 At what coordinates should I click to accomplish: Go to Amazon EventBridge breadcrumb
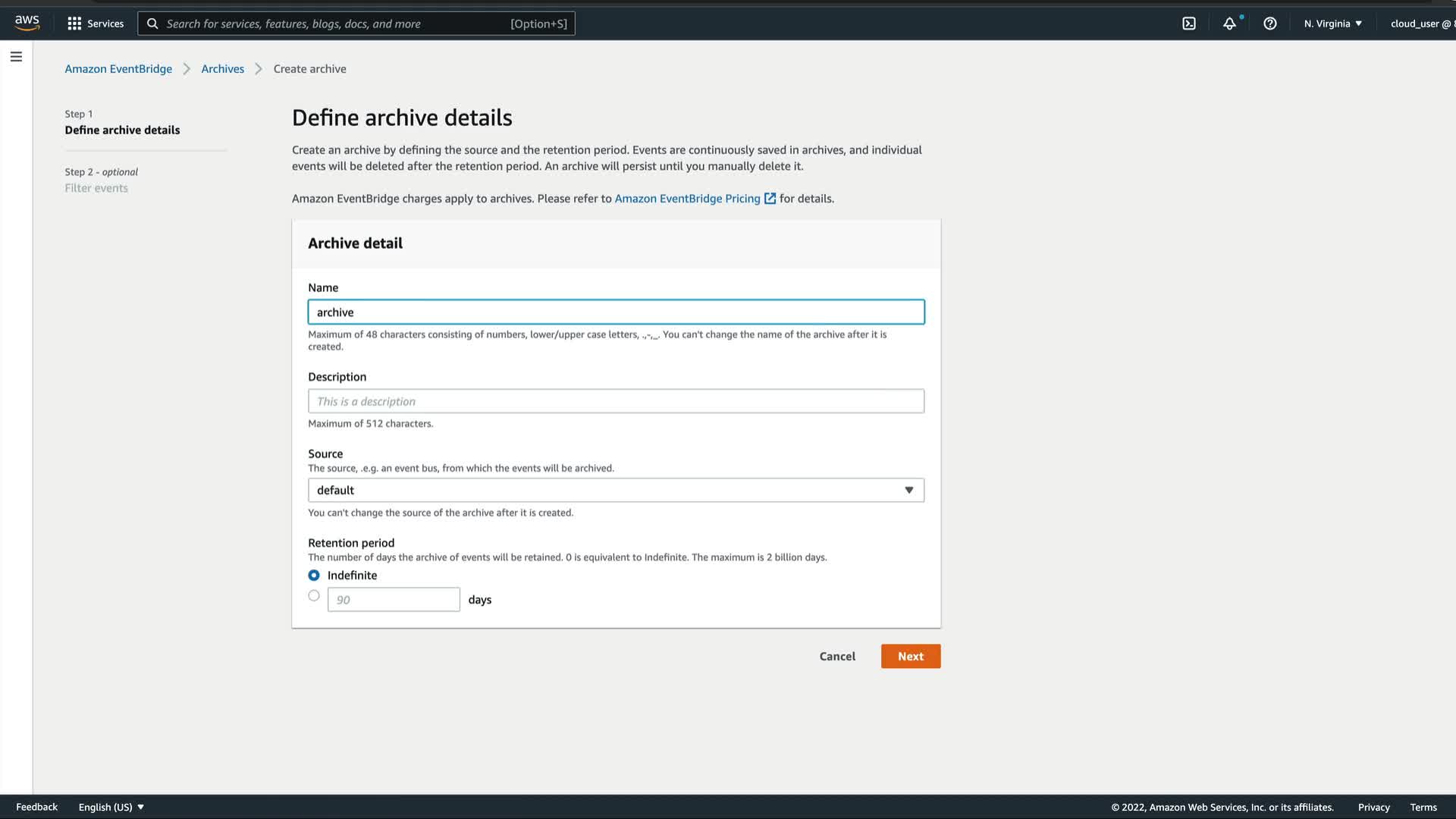tap(118, 69)
